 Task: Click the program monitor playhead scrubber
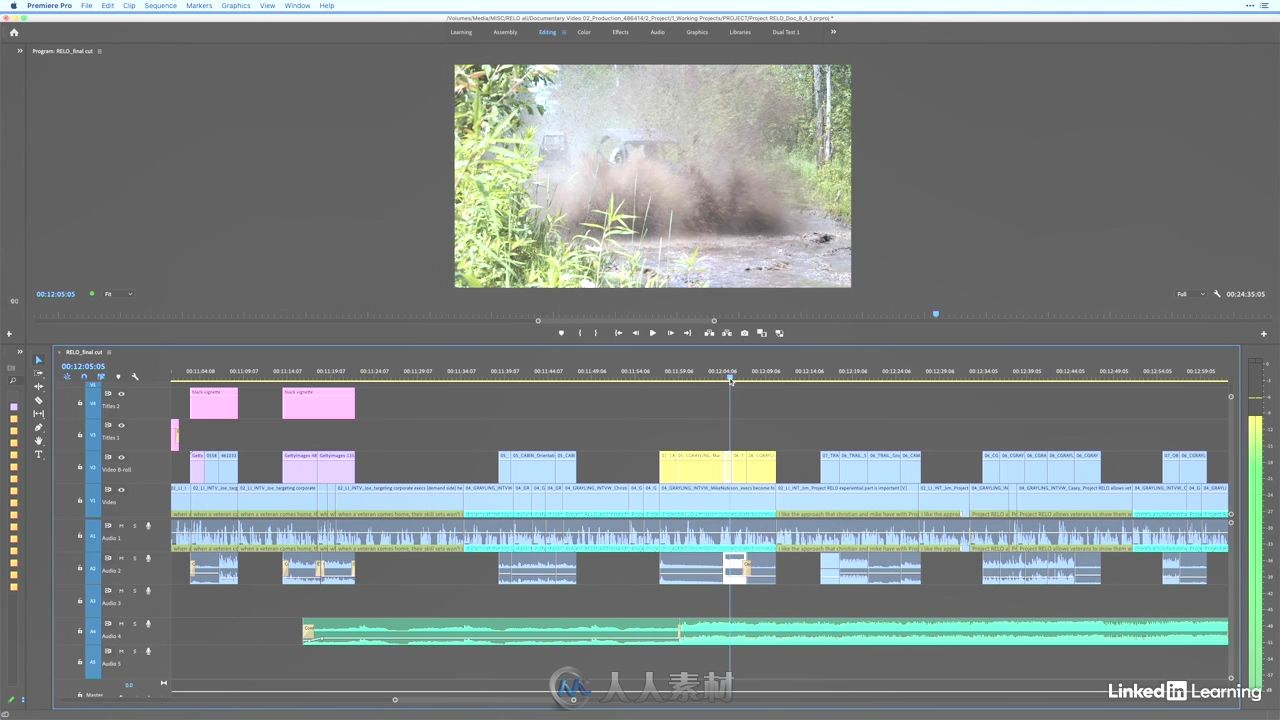point(936,314)
